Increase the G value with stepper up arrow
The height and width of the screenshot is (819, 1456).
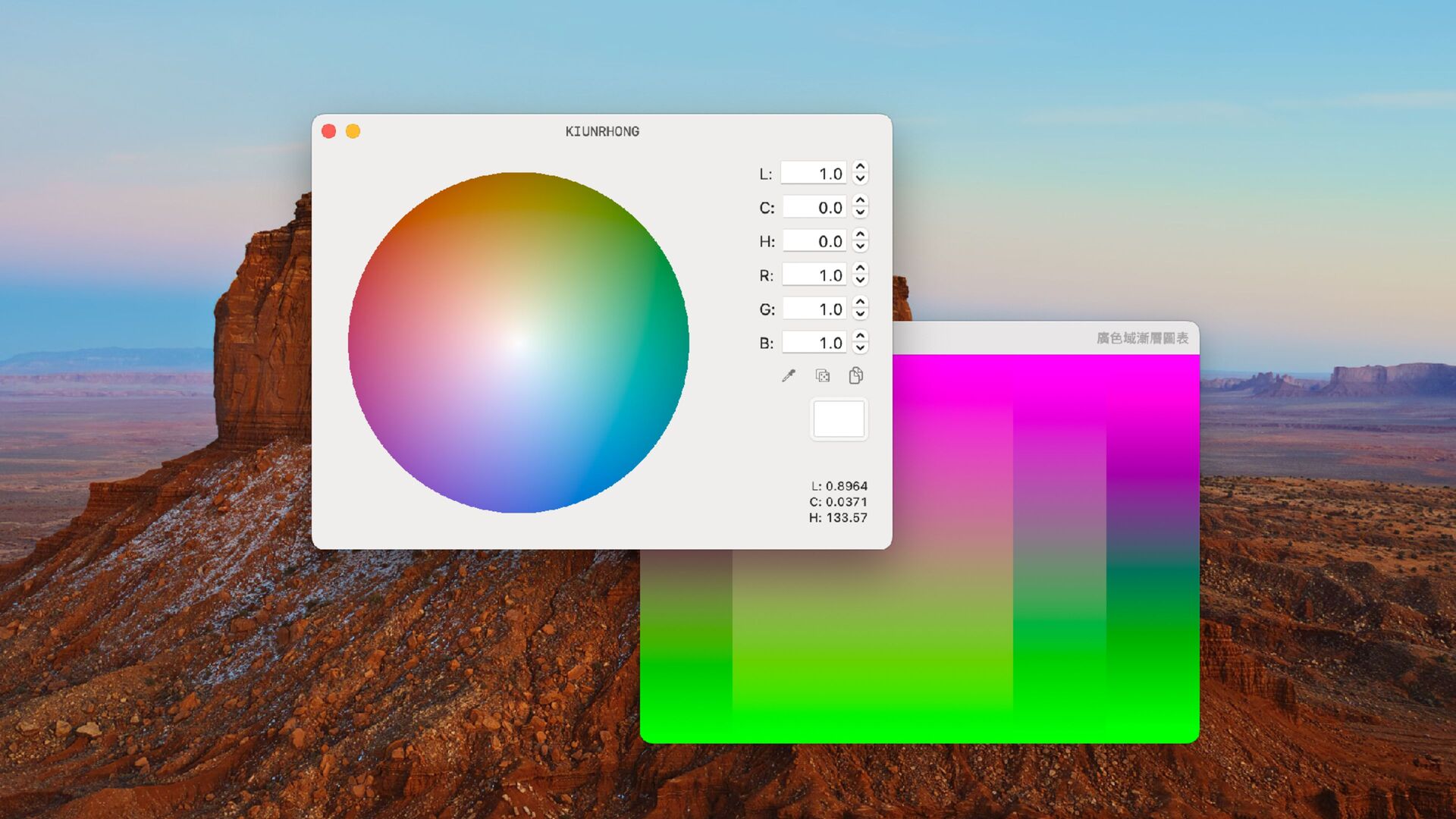tap(860, 302)
